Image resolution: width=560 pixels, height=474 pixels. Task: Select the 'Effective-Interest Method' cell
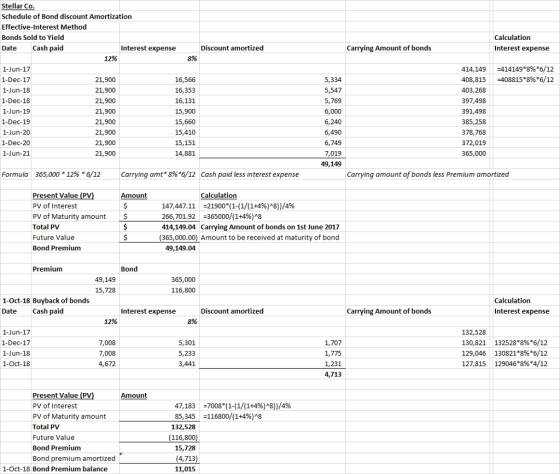(x=44, y=27)
